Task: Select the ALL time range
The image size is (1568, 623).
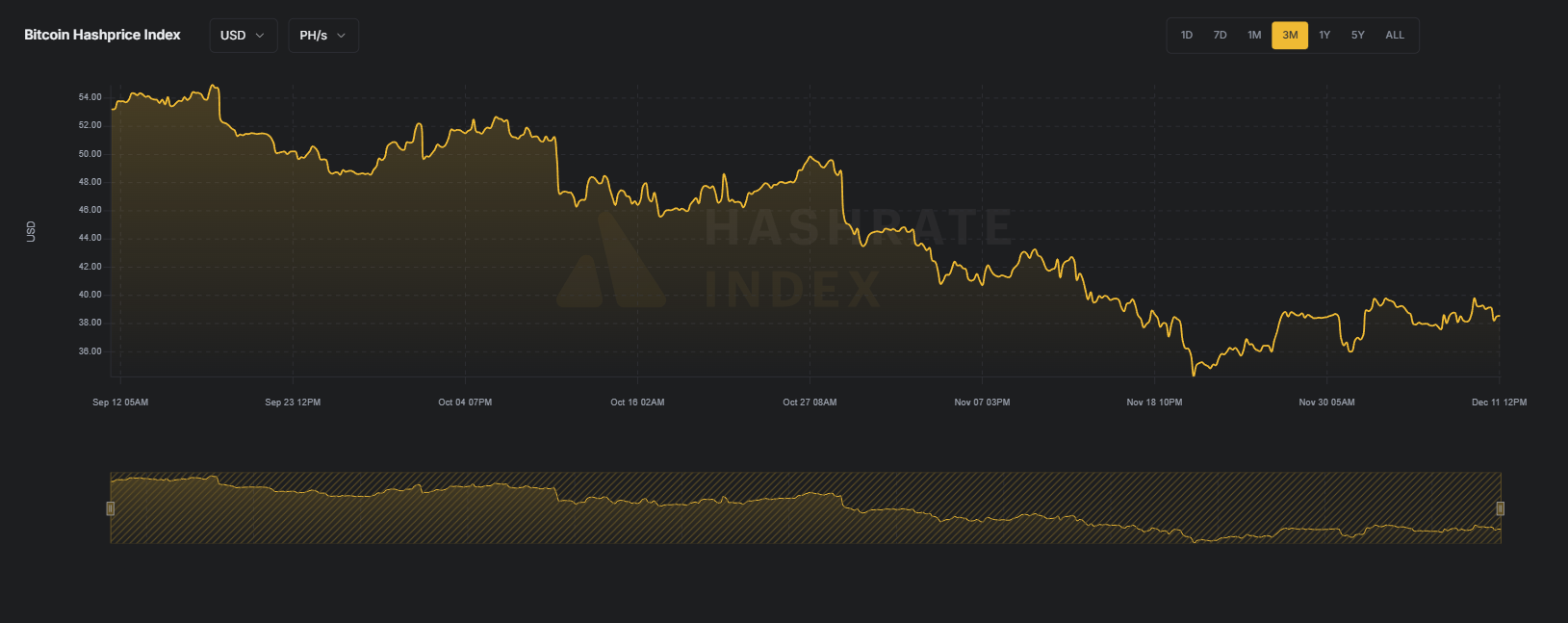Action: coord(1395,36)
